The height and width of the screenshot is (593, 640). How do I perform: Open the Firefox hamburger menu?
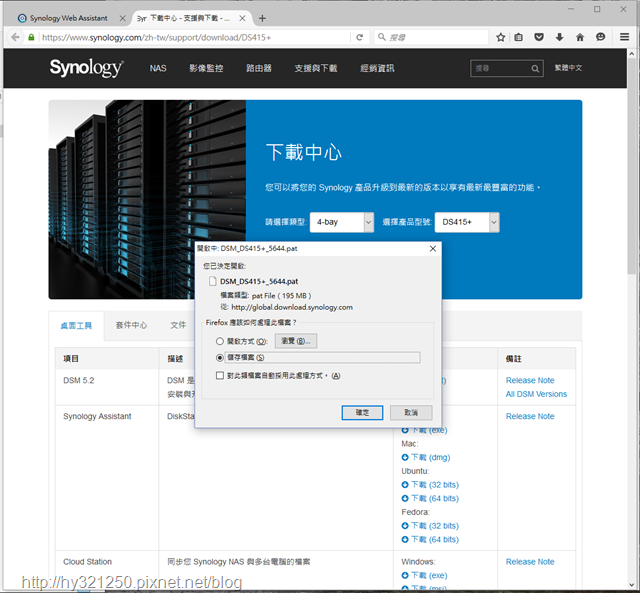click(x=624, y=37)
